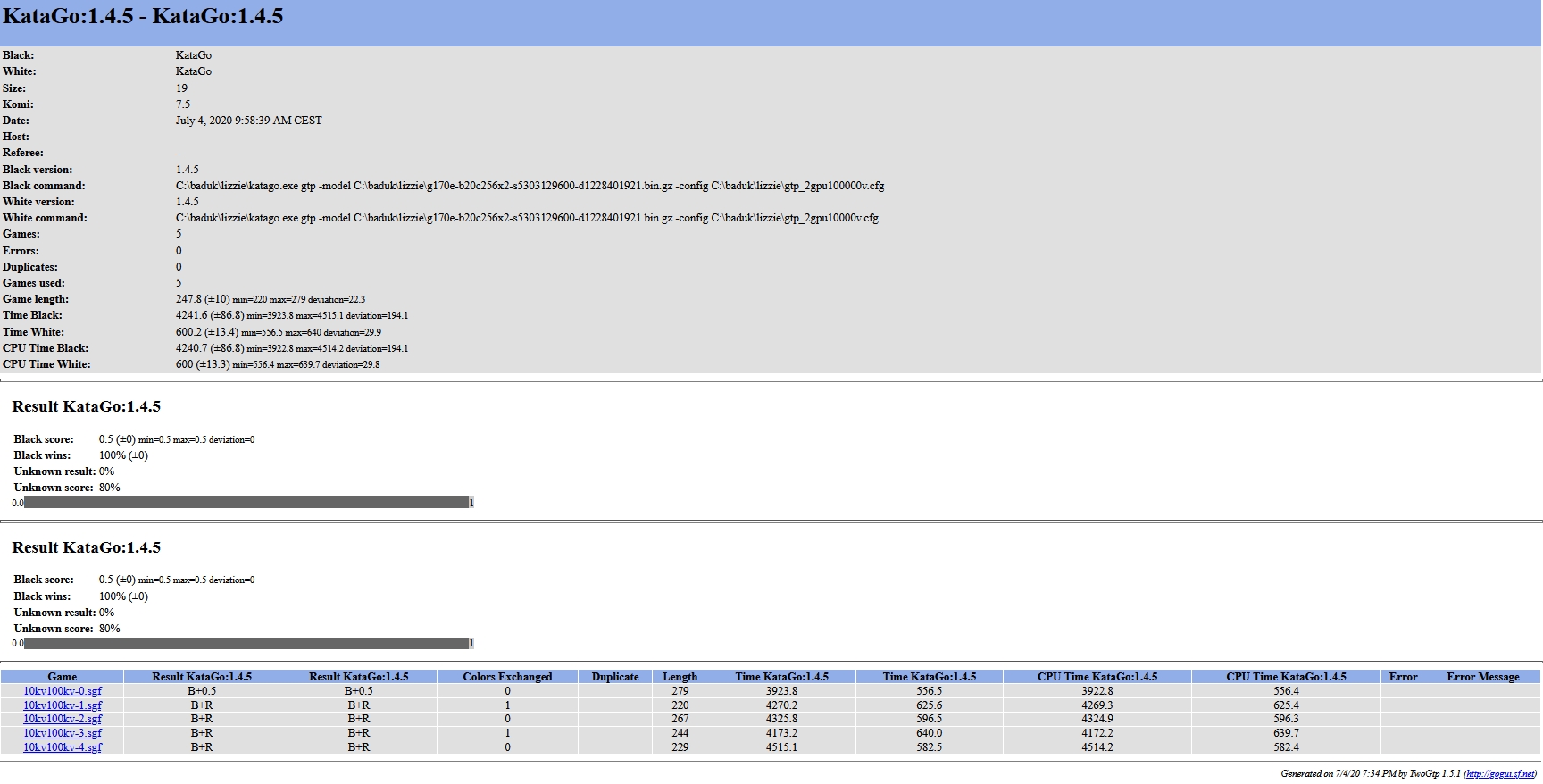Open the 10kv100kv-4.sgf game file link
The width and height of the screenshot is (1543, 784).
pyautogui.click(x=63, y=747)
